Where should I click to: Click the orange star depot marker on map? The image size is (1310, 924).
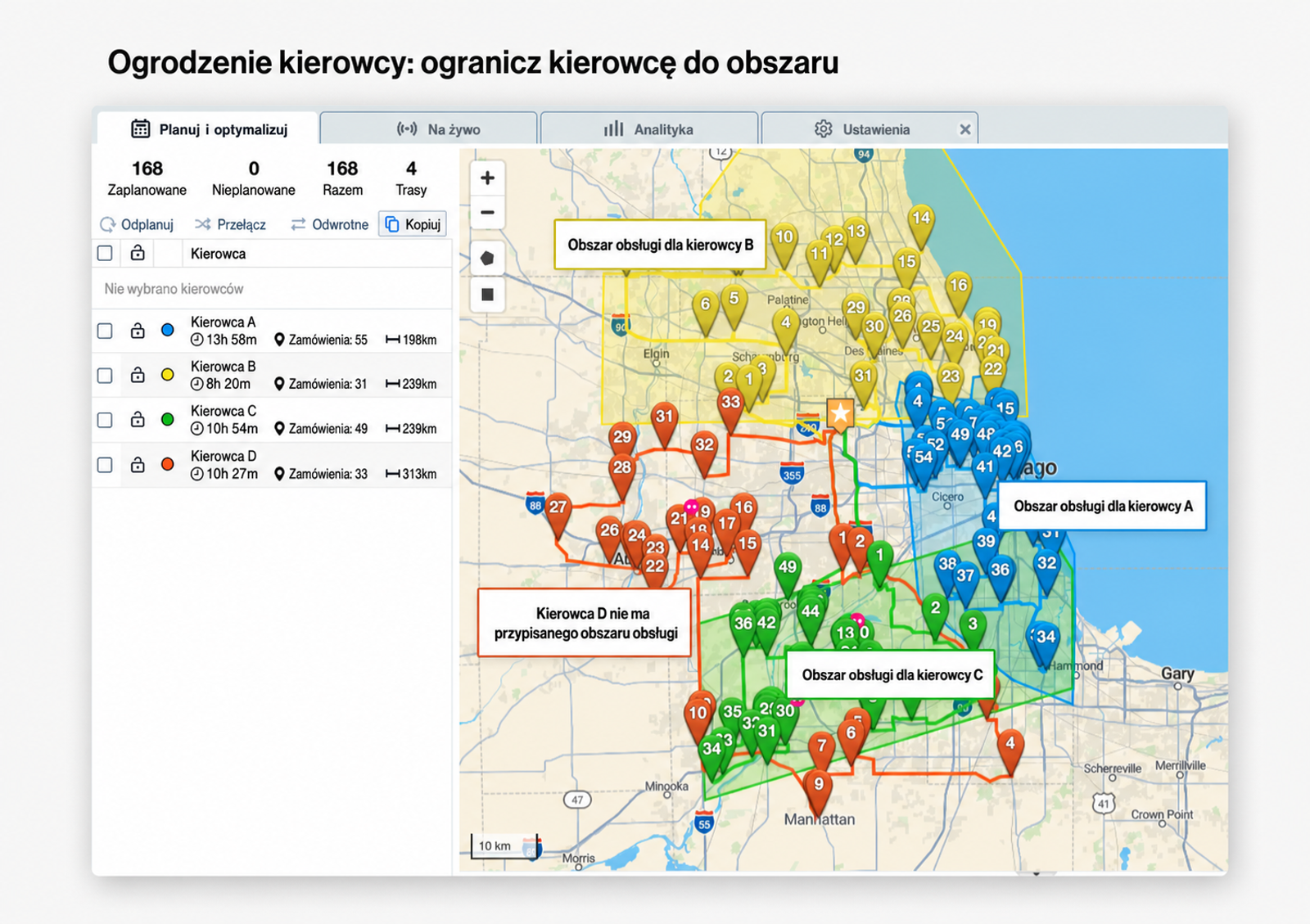[x=840, y=414]
